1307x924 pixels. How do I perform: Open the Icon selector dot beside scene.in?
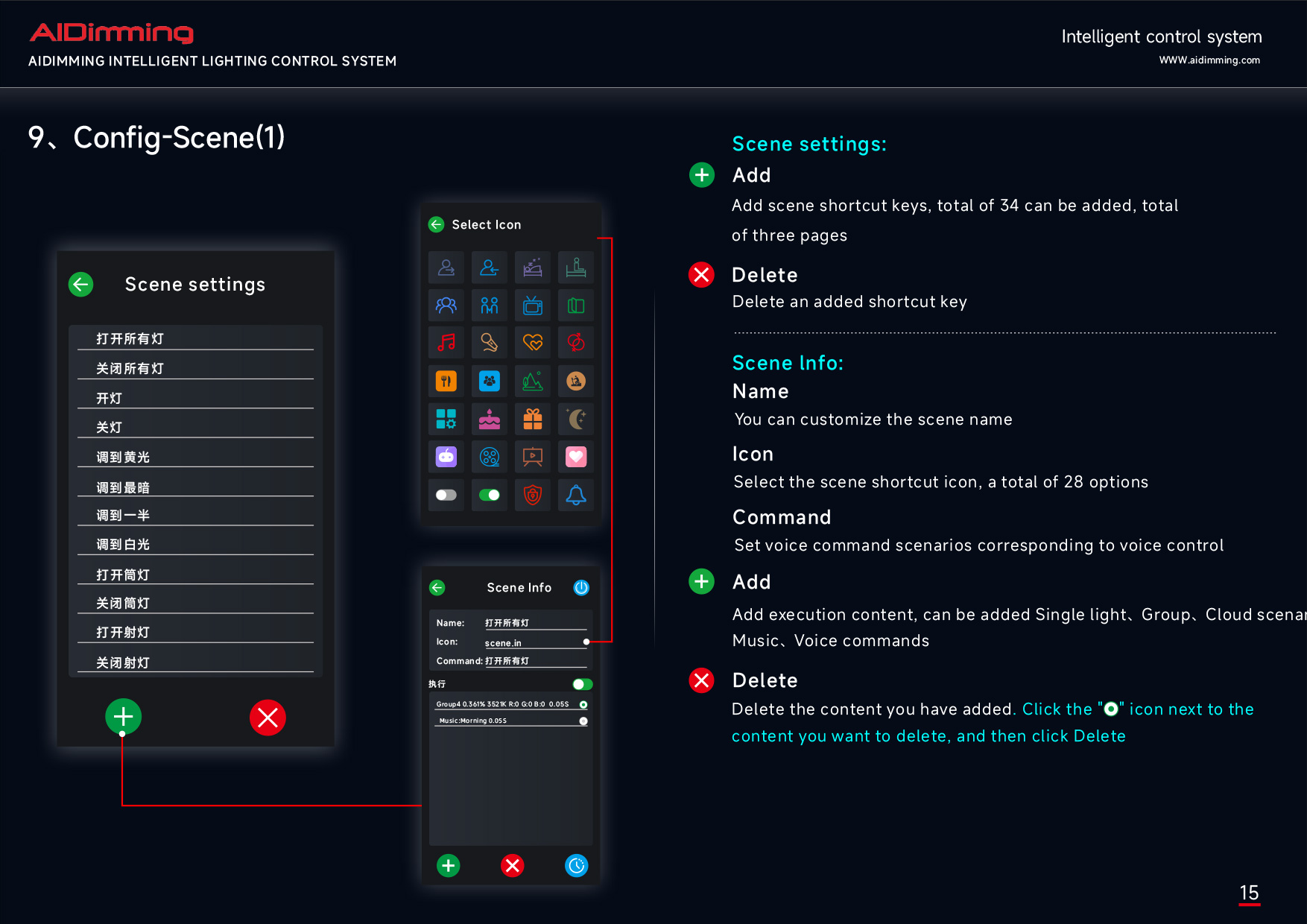point(586,642)
